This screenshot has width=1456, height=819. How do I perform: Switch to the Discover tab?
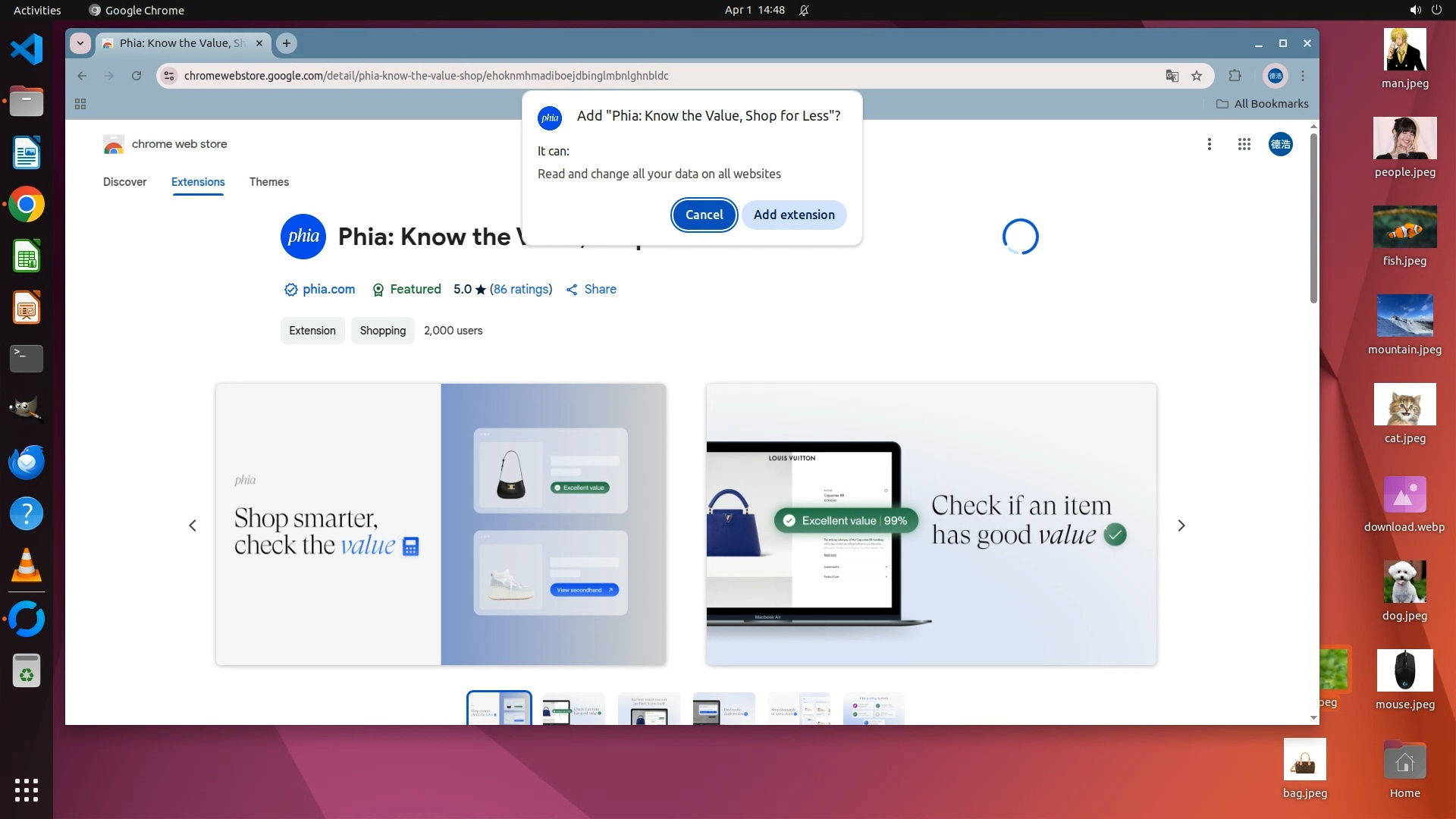point(125,182)
